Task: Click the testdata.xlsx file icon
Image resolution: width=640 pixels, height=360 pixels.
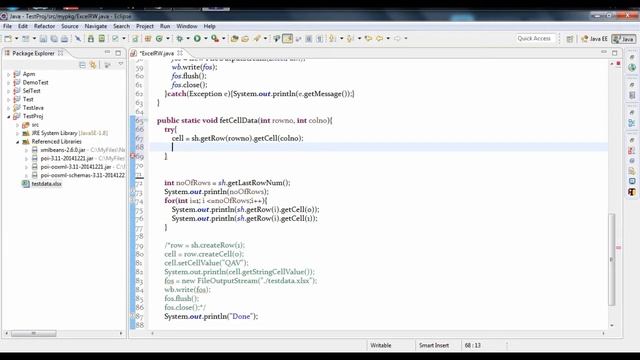Action: tap(25, 184)
